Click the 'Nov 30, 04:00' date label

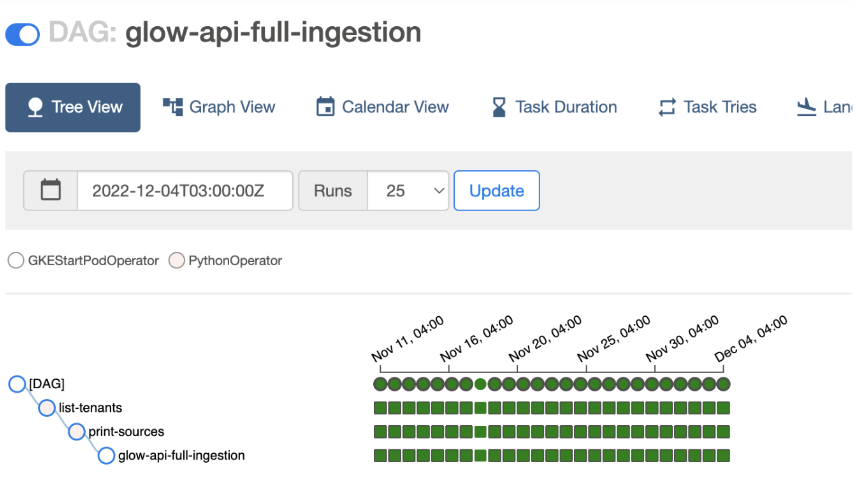682,339
